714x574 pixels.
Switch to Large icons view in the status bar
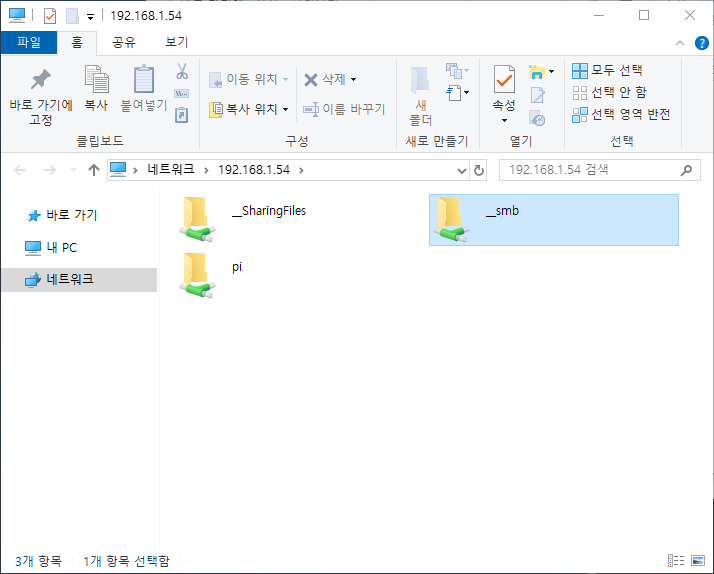click(698, 560)
